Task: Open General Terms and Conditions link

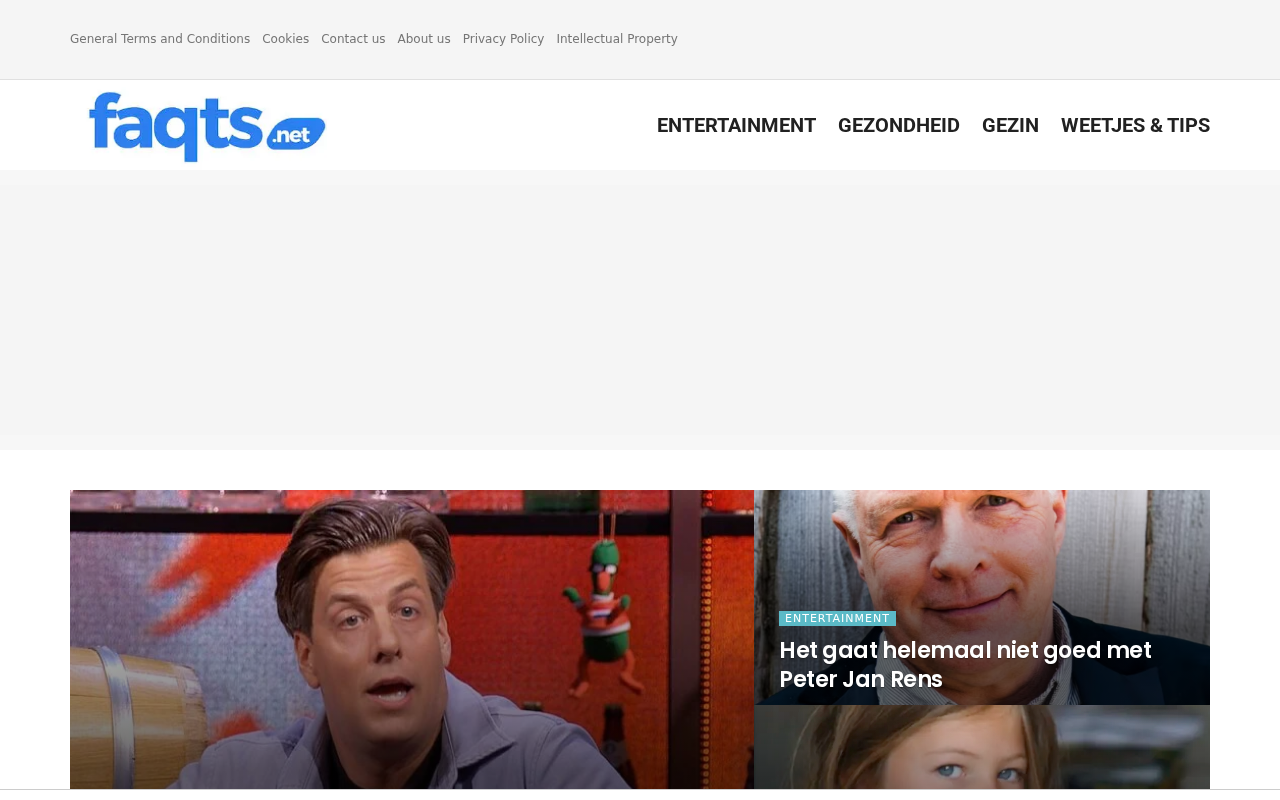Action: click(x=160, y=39)
